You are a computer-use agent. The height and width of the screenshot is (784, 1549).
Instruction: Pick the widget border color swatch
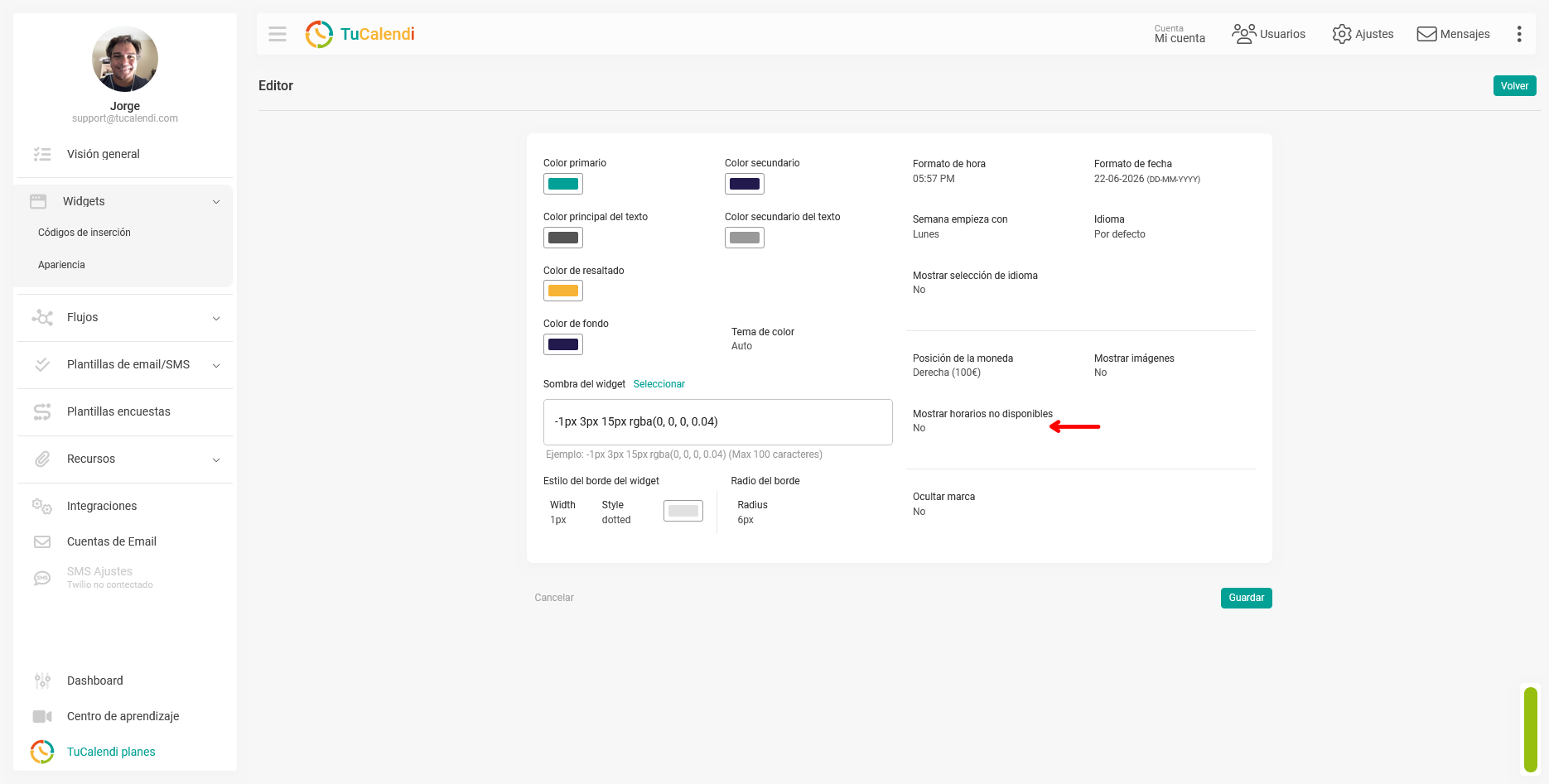tap(683, 511)
